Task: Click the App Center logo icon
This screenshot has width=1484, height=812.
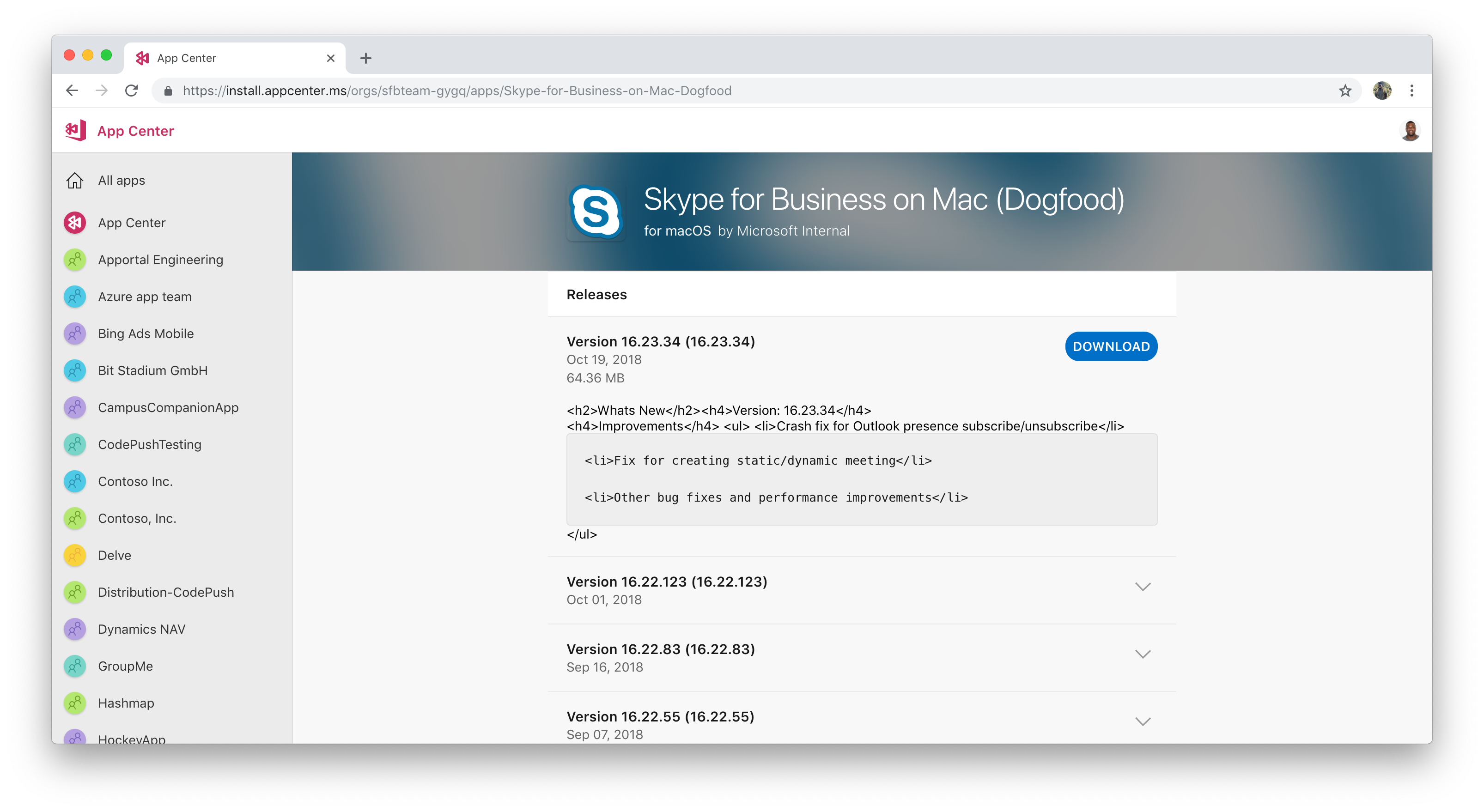Action: tap(76, 131)
